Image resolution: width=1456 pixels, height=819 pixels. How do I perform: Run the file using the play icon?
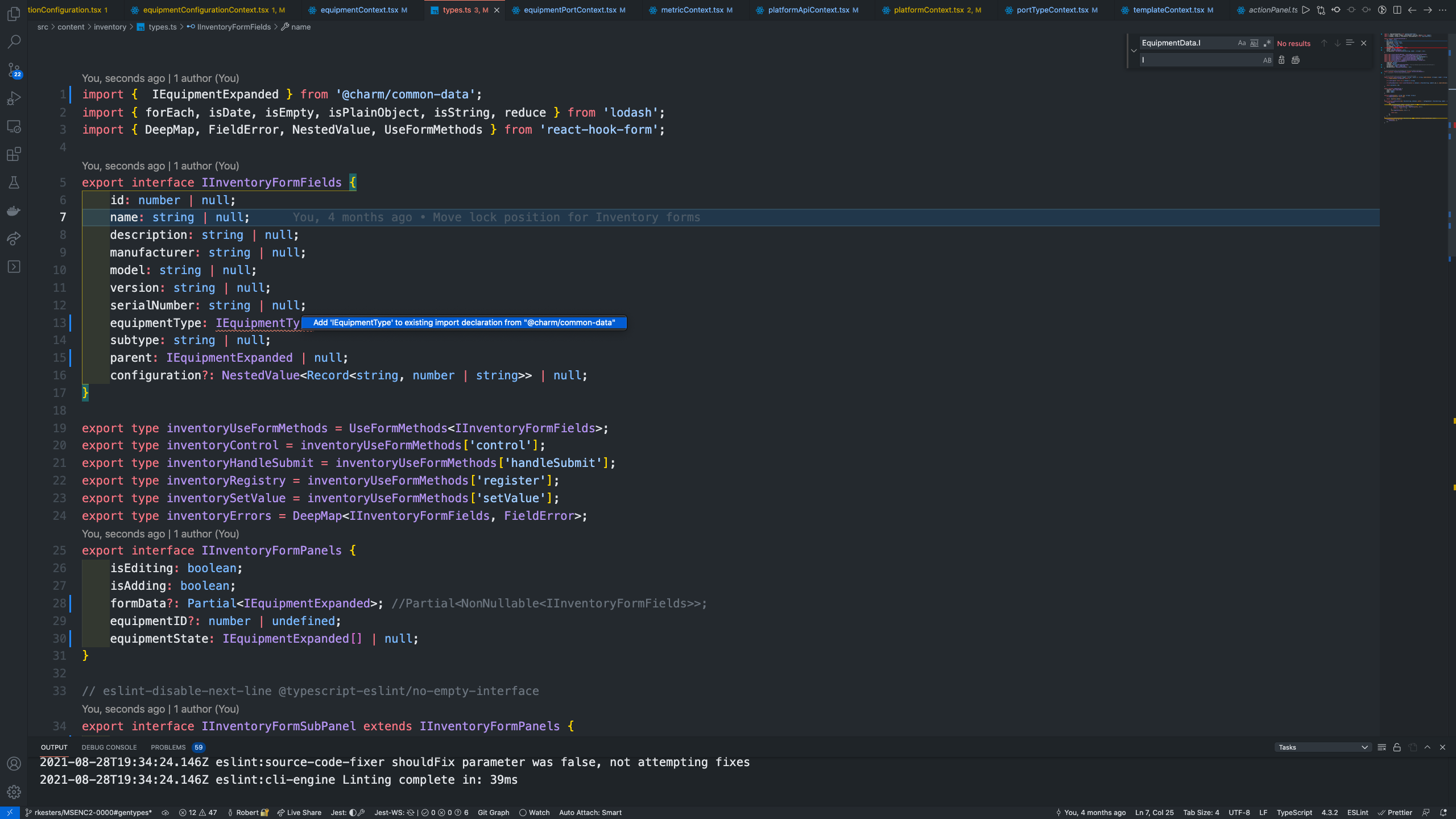coord(1306,10)
